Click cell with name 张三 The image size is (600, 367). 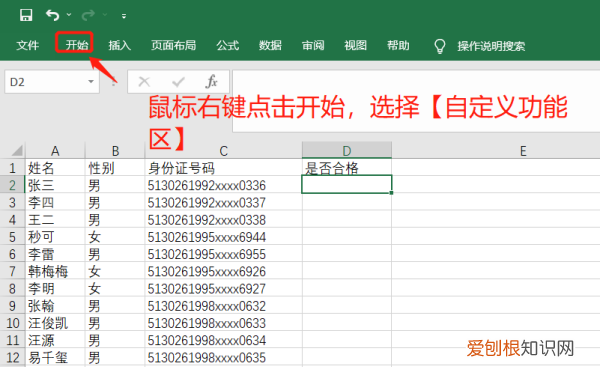(55, 185)
